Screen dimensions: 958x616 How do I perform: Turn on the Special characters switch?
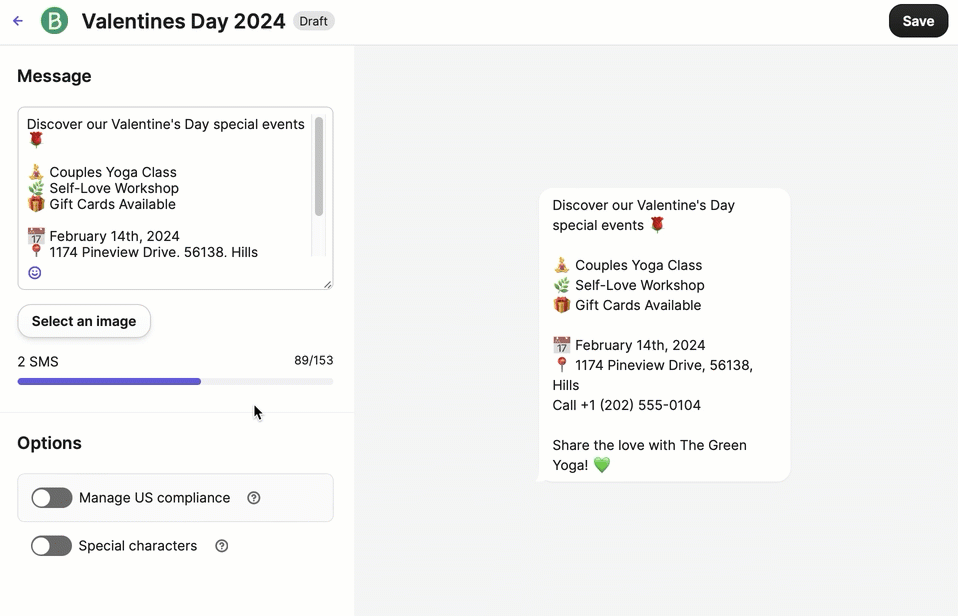(52, 546)
